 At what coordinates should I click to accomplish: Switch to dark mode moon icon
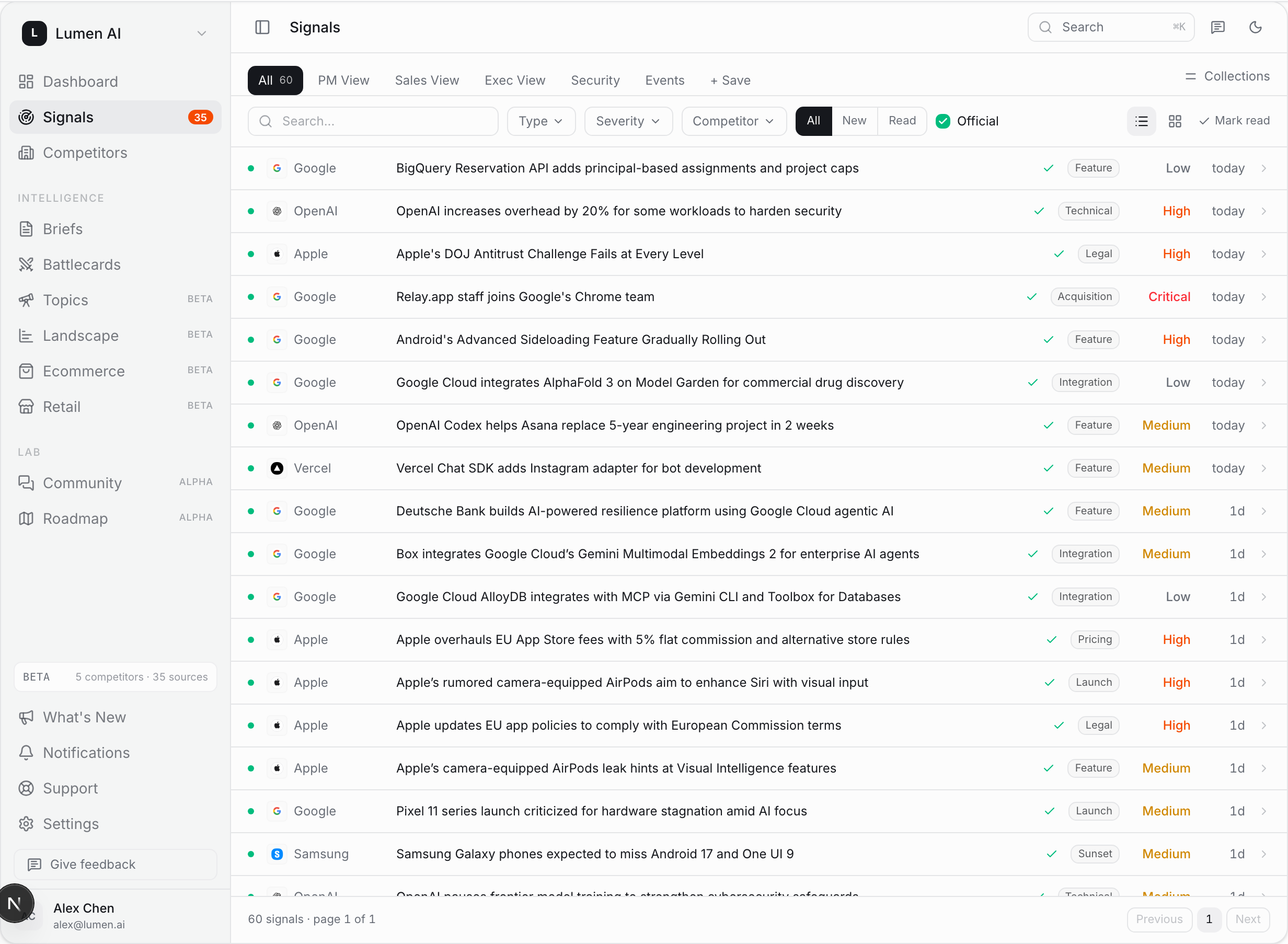coord(1256,27)
